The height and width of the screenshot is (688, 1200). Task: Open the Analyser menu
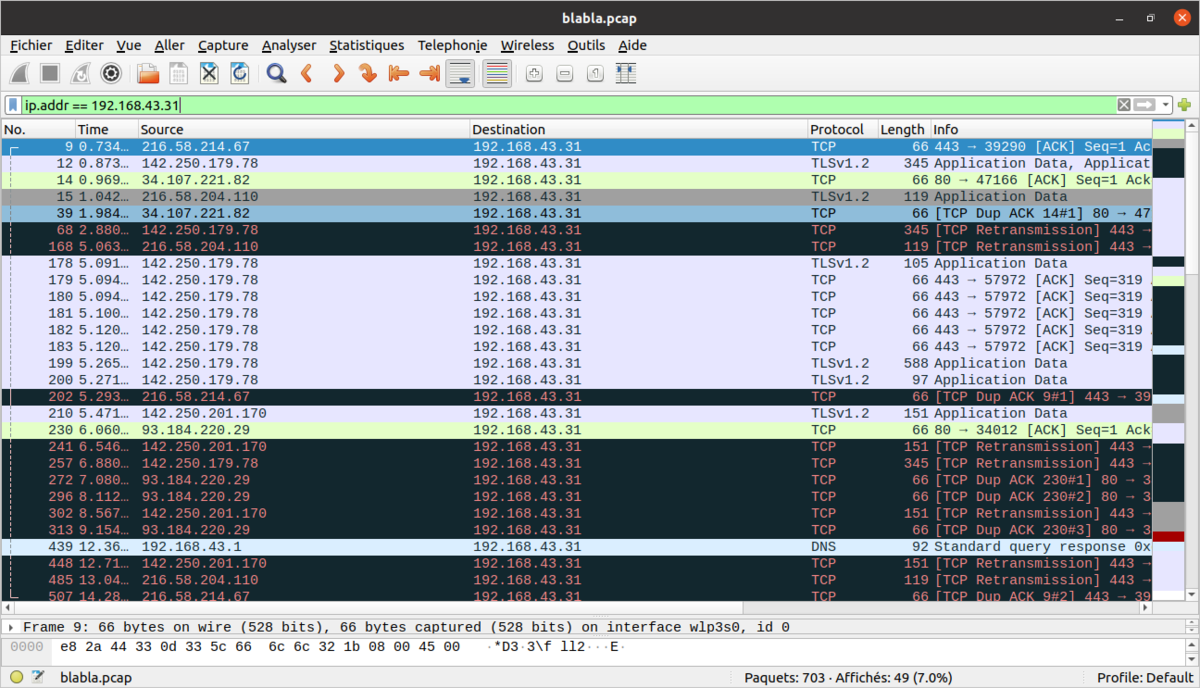pos(288,45)
